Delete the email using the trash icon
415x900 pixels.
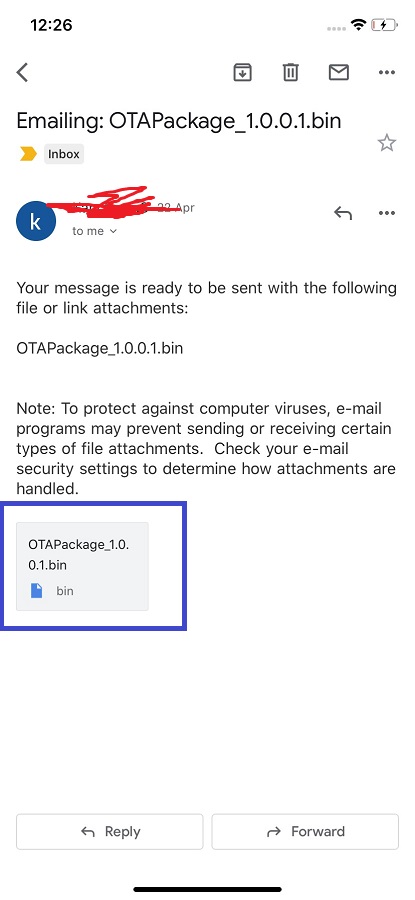[290, 72]
